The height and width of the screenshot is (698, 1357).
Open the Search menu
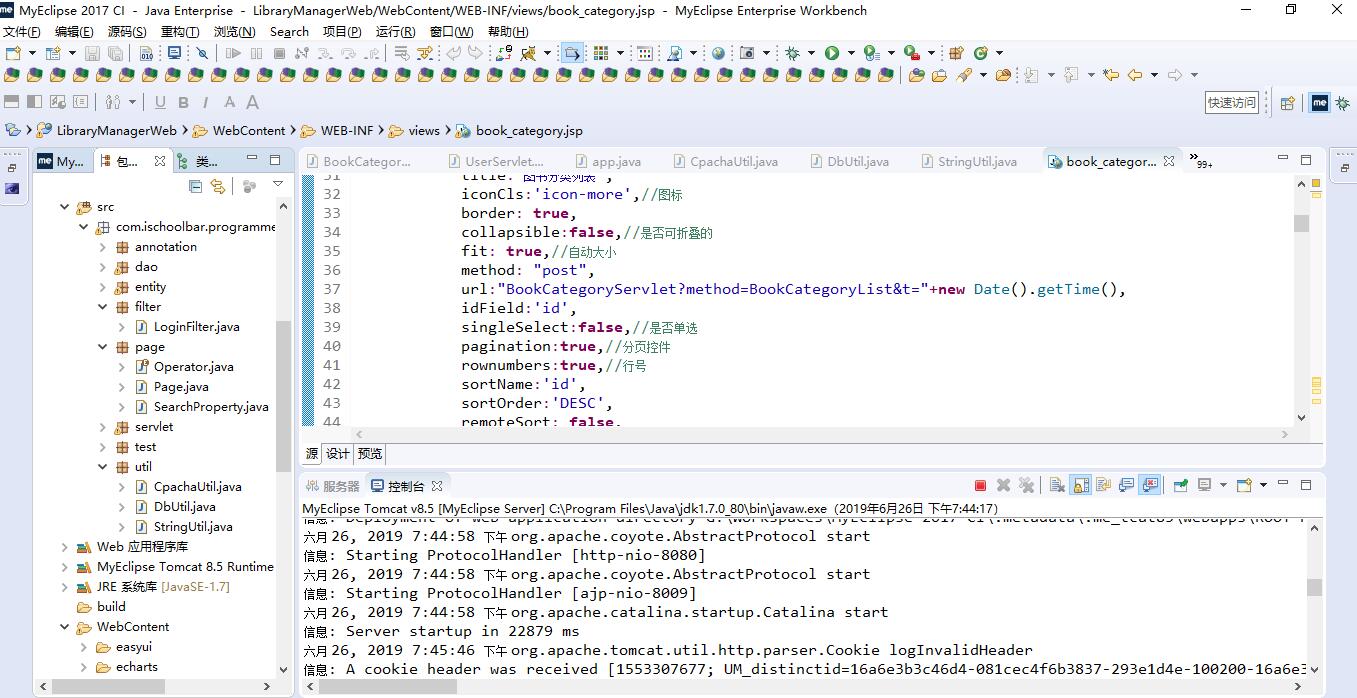(x=289, y=31)
